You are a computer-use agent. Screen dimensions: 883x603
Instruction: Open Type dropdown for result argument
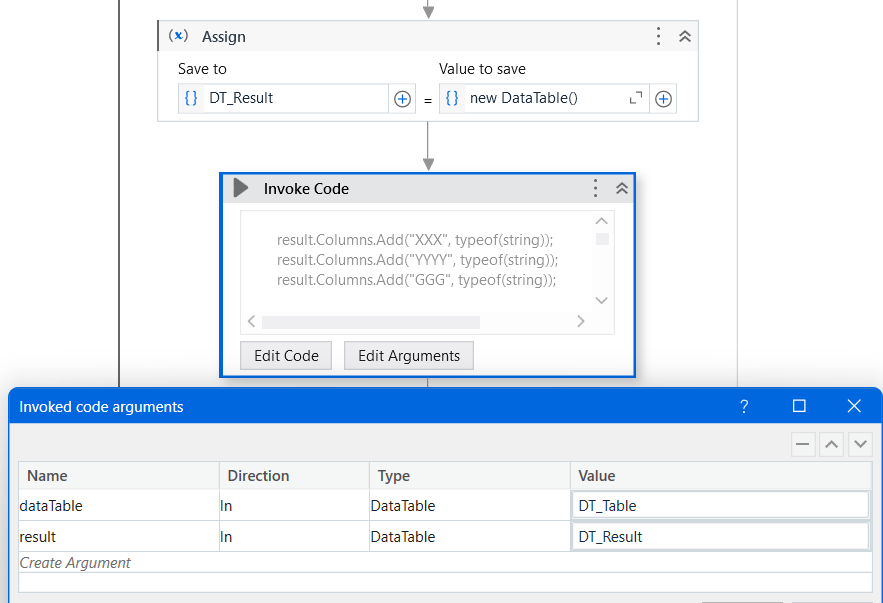[469, 537]
